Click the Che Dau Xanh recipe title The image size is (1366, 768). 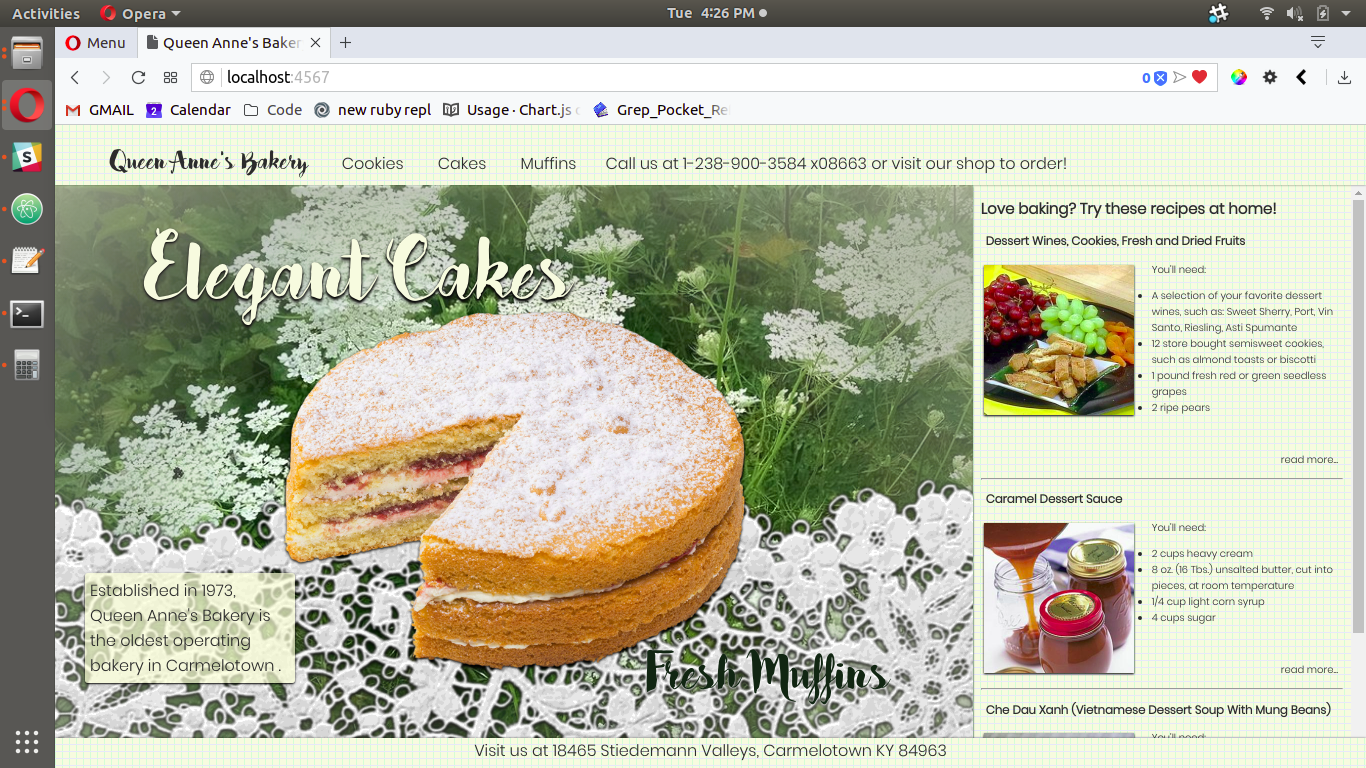click(x=1158, y=709)
